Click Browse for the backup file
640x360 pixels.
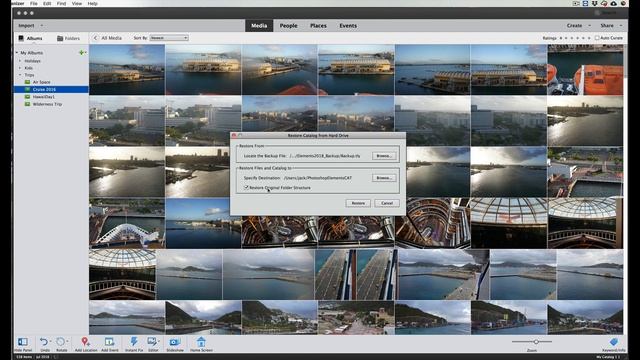click(x=384, y=156)
